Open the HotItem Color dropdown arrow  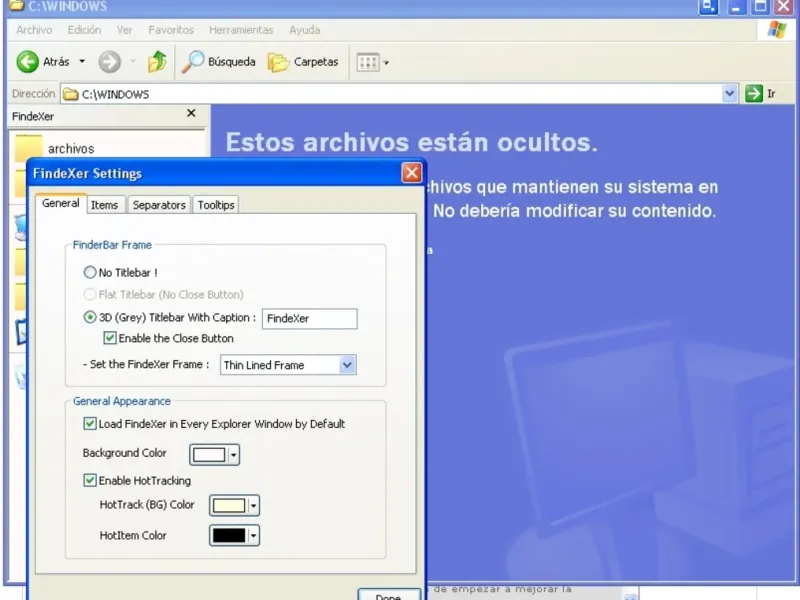tap(253, 536)
